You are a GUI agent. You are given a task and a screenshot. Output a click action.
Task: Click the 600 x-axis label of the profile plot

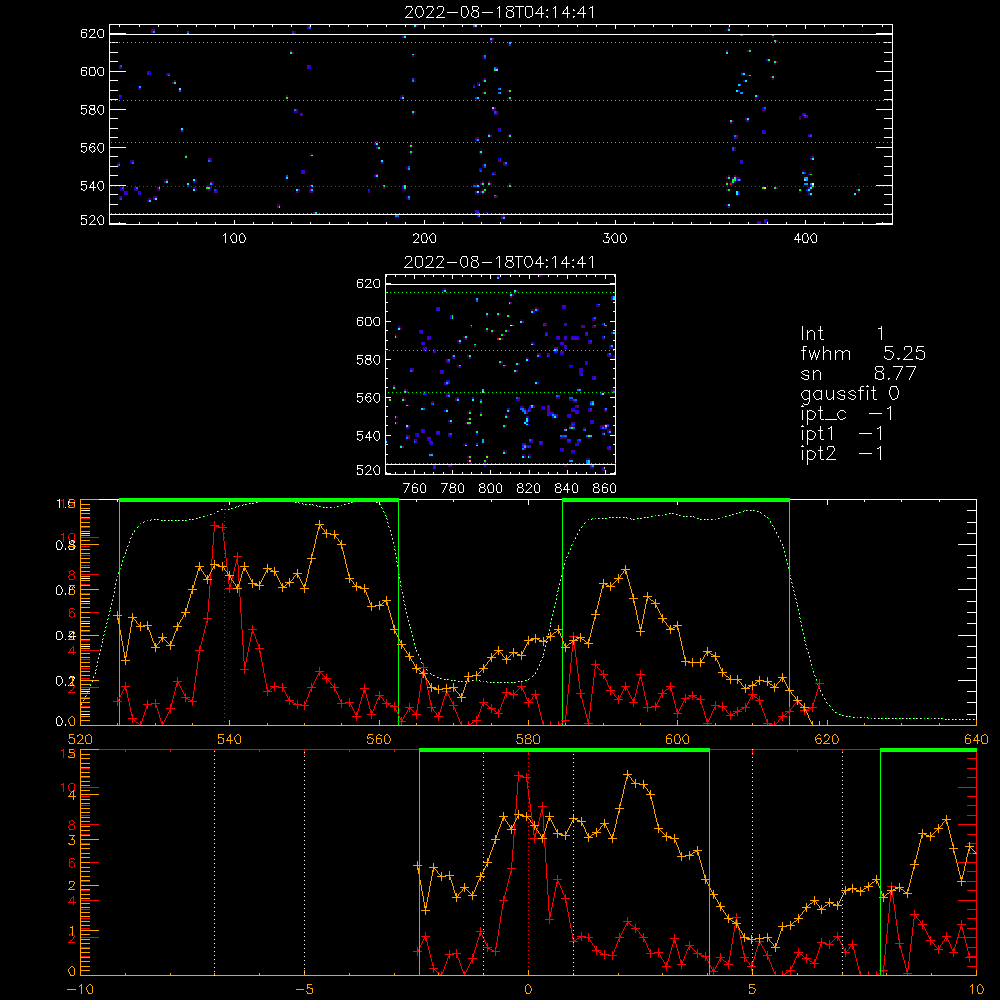pyautogui.click(x=677, y=739)
